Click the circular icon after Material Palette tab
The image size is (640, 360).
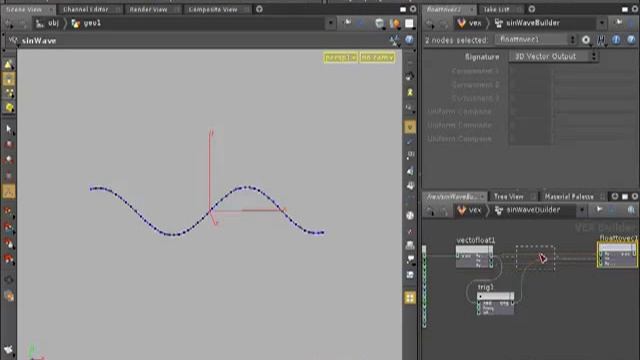pyautogui.click(x=615, y=197)
